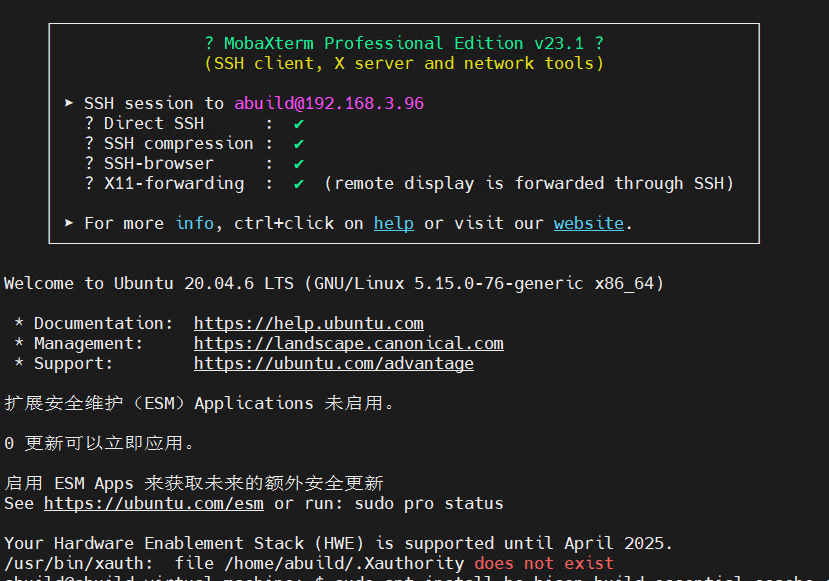This screenshot has height=581, width=829.
Task: Click the arrow bullet before 'SSH session to'
Action: click(69, 103)
